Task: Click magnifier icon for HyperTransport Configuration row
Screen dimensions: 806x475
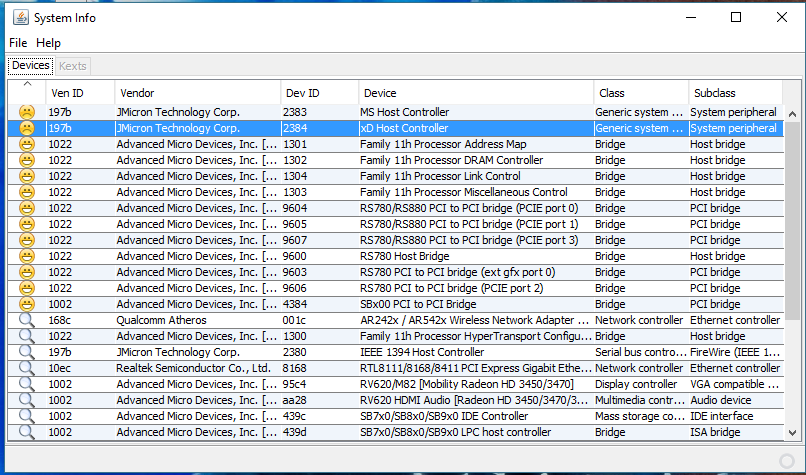Action: pos(27,336)
